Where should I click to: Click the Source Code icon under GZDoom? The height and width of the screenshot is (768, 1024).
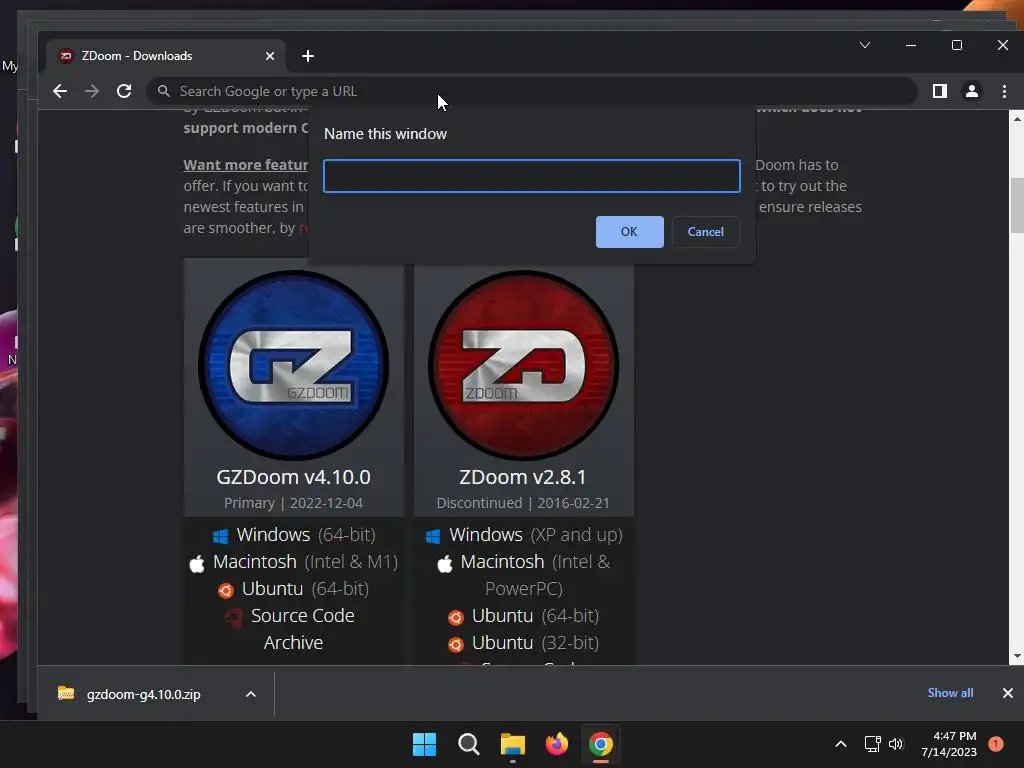(233, 617)
